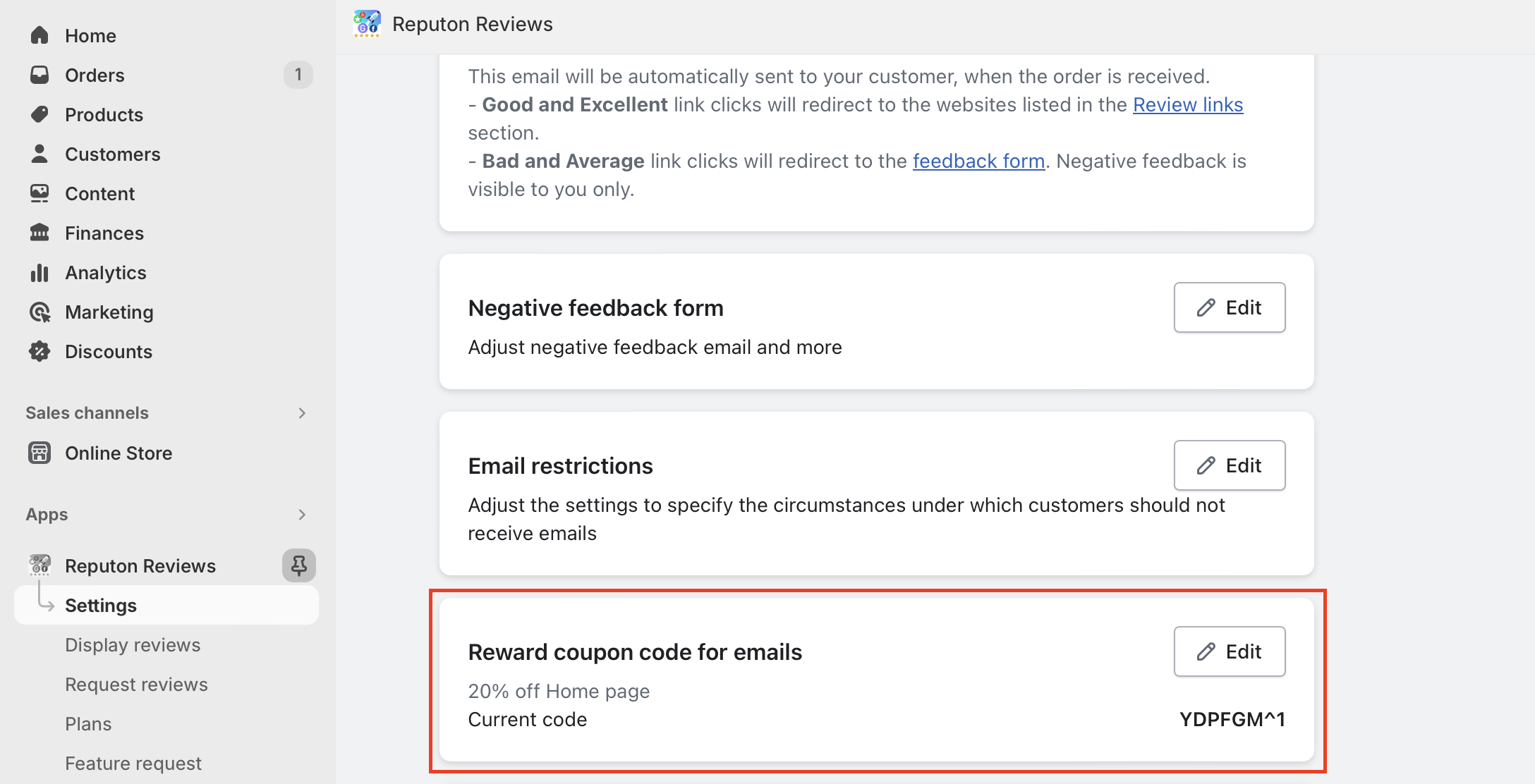The image size is (1535, 784).
Task: Click the Analytics bar chart icon
Action: (x=40, y=272)
